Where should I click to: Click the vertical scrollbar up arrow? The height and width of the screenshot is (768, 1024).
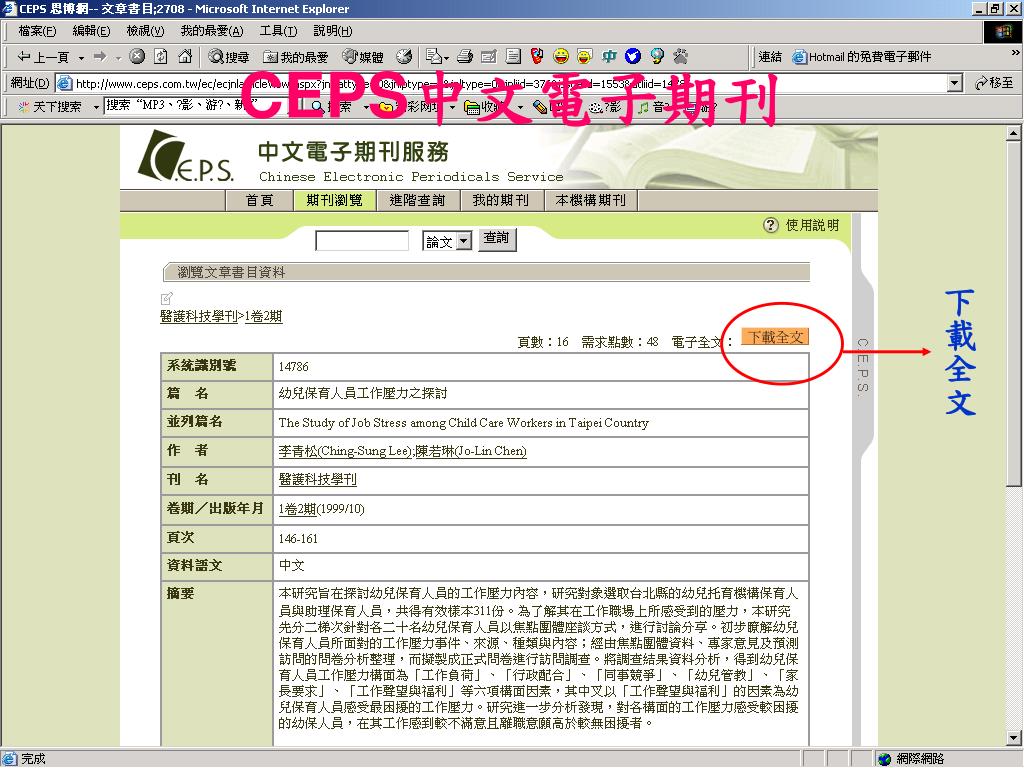click(x=1014, y=133)
